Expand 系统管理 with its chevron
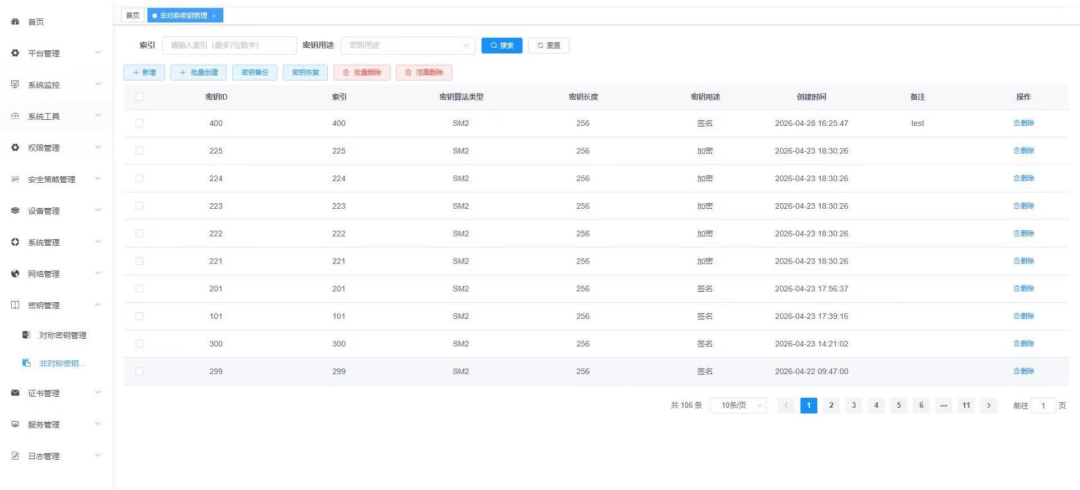This screenshot has width=1080, height=490. click(98, 243)
